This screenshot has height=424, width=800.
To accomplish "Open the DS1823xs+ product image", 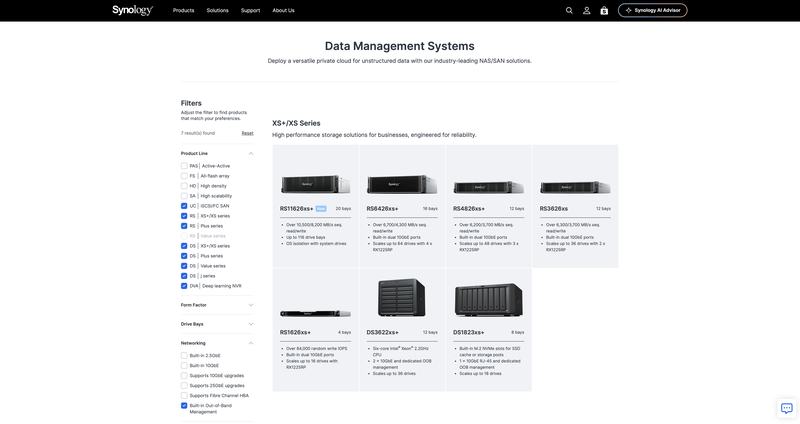I will [488, 300].
